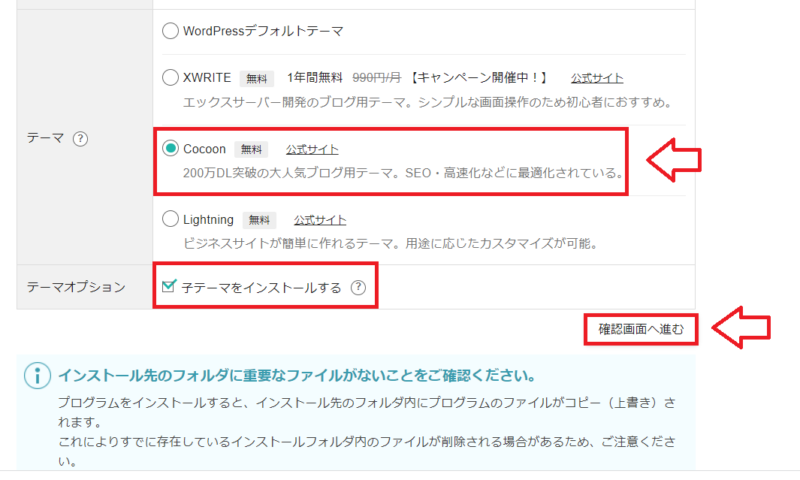
Task: Click the info icon in the notice box
Action: pyautogui.click(x=37, y=376)
